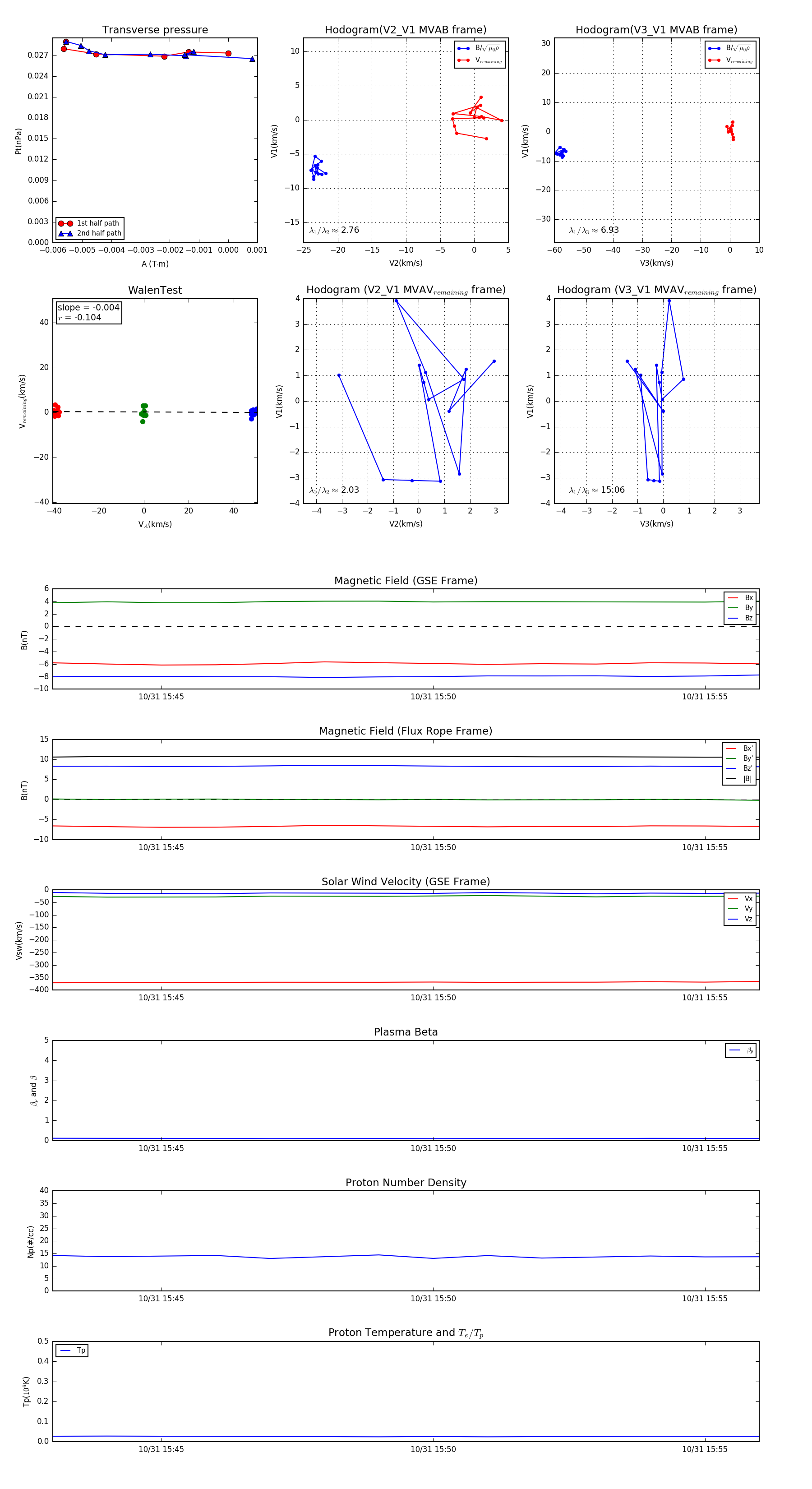Click the 'Bz' legend entry in GSE magnetic field plot
812x1489 pixels.
point(740,618)
